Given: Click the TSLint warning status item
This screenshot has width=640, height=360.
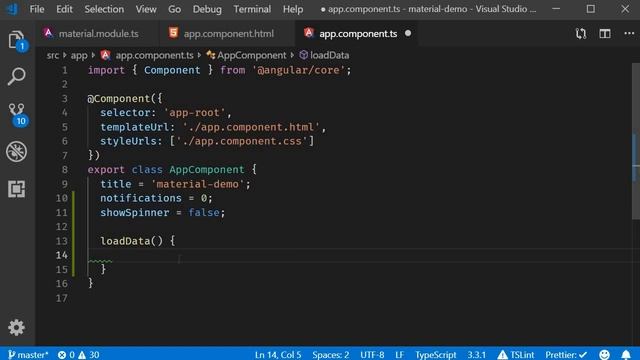Looking at the screenshot, I should pos(516,355).
